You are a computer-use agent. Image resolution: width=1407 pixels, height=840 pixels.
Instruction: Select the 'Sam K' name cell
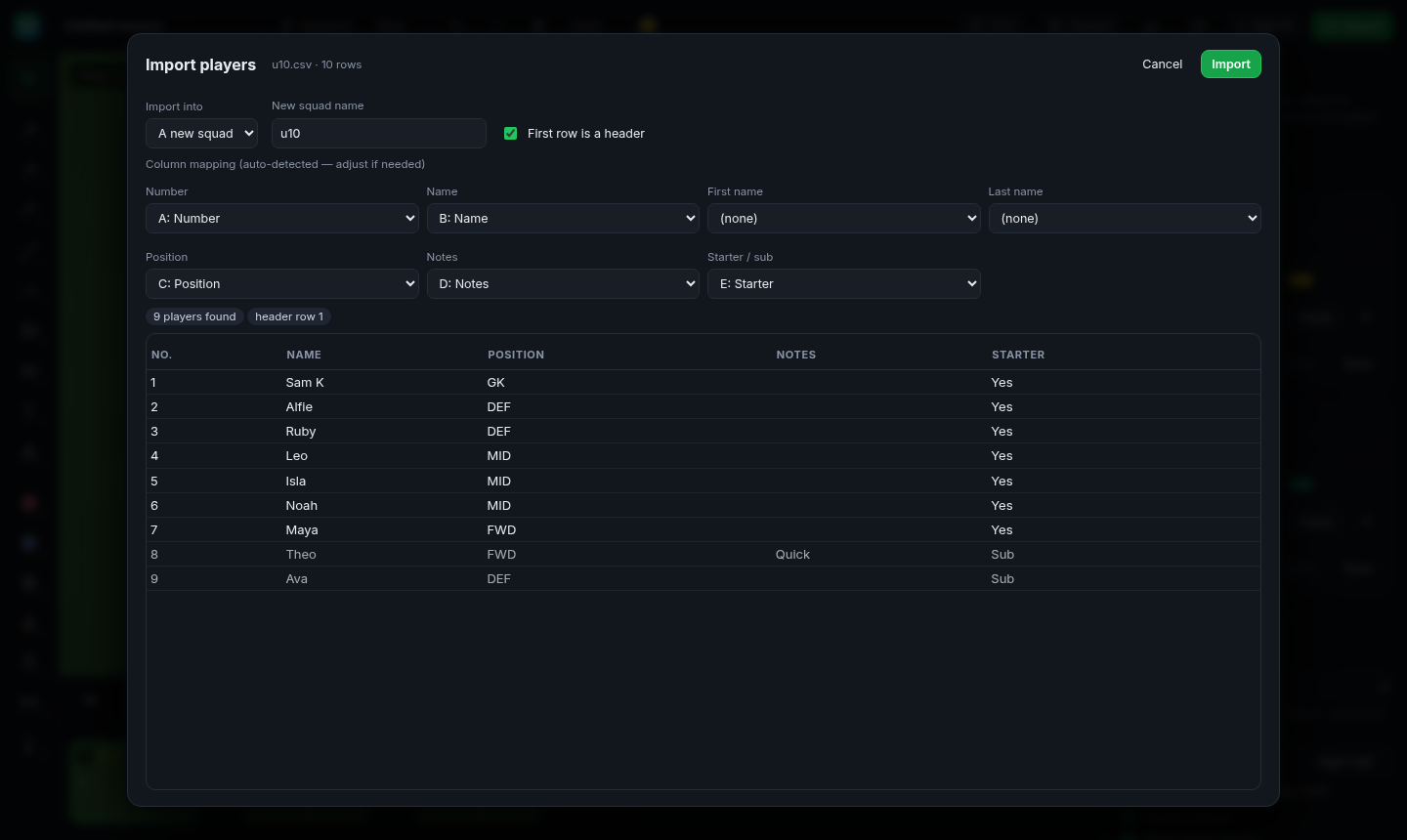pyautogui.click(x=305, y=383)
